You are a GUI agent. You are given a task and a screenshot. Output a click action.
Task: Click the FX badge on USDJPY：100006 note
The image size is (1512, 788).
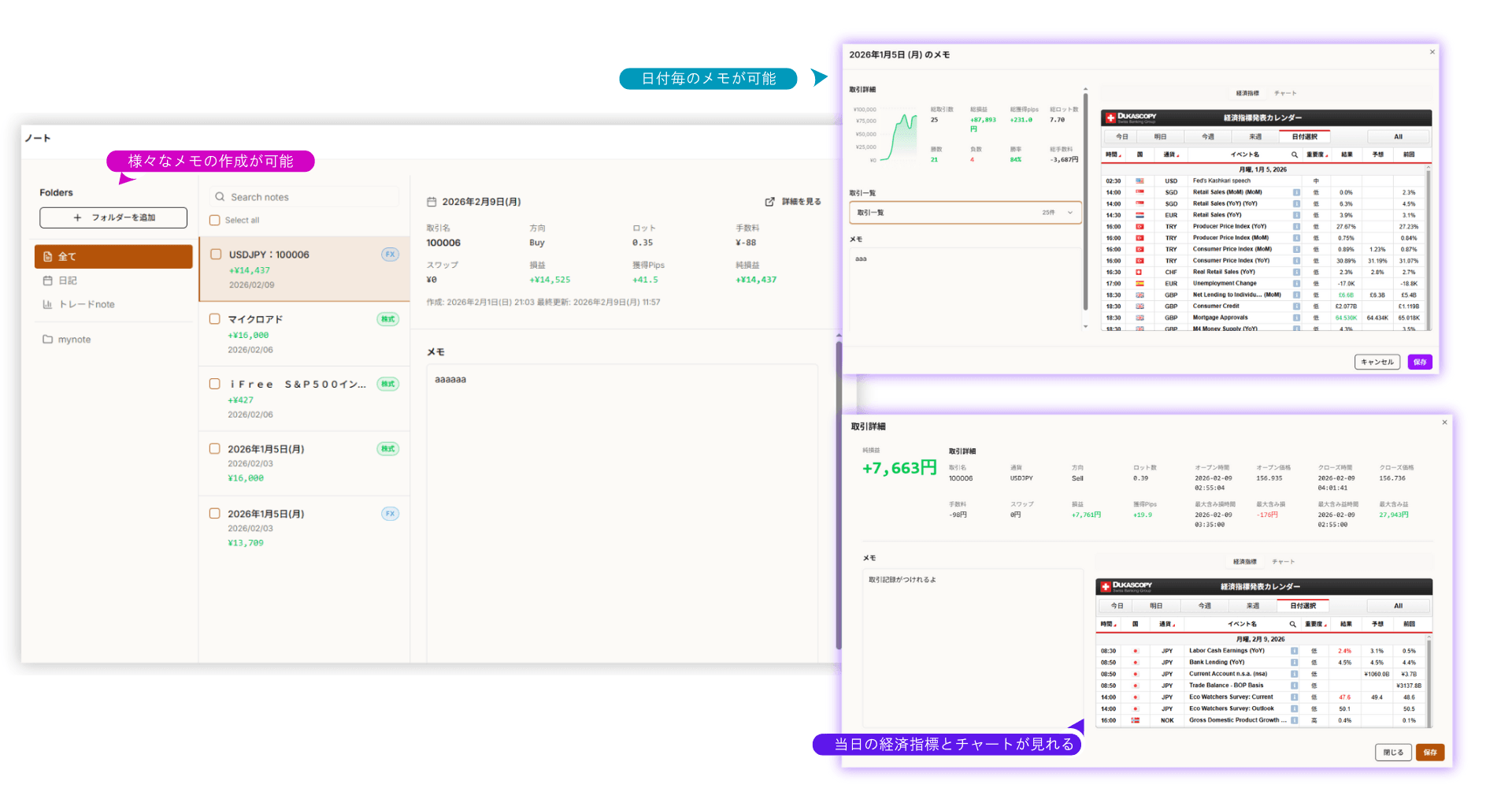[390, 255]
